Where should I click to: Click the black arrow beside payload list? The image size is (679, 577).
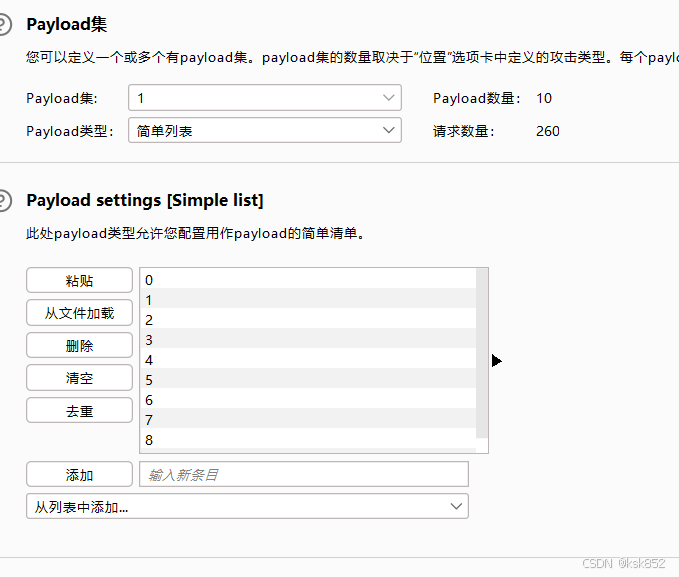click(497, 360)
